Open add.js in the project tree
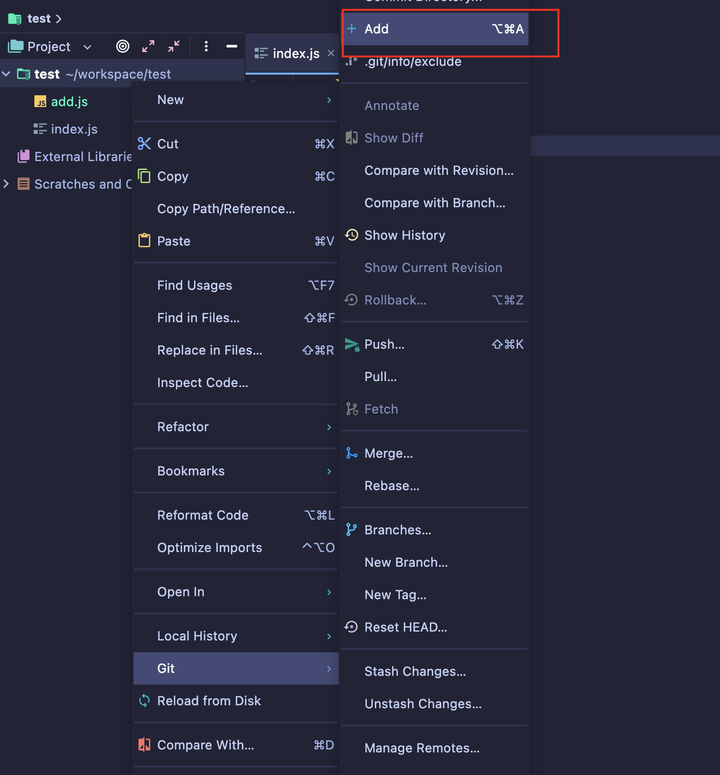 (69, 102)
